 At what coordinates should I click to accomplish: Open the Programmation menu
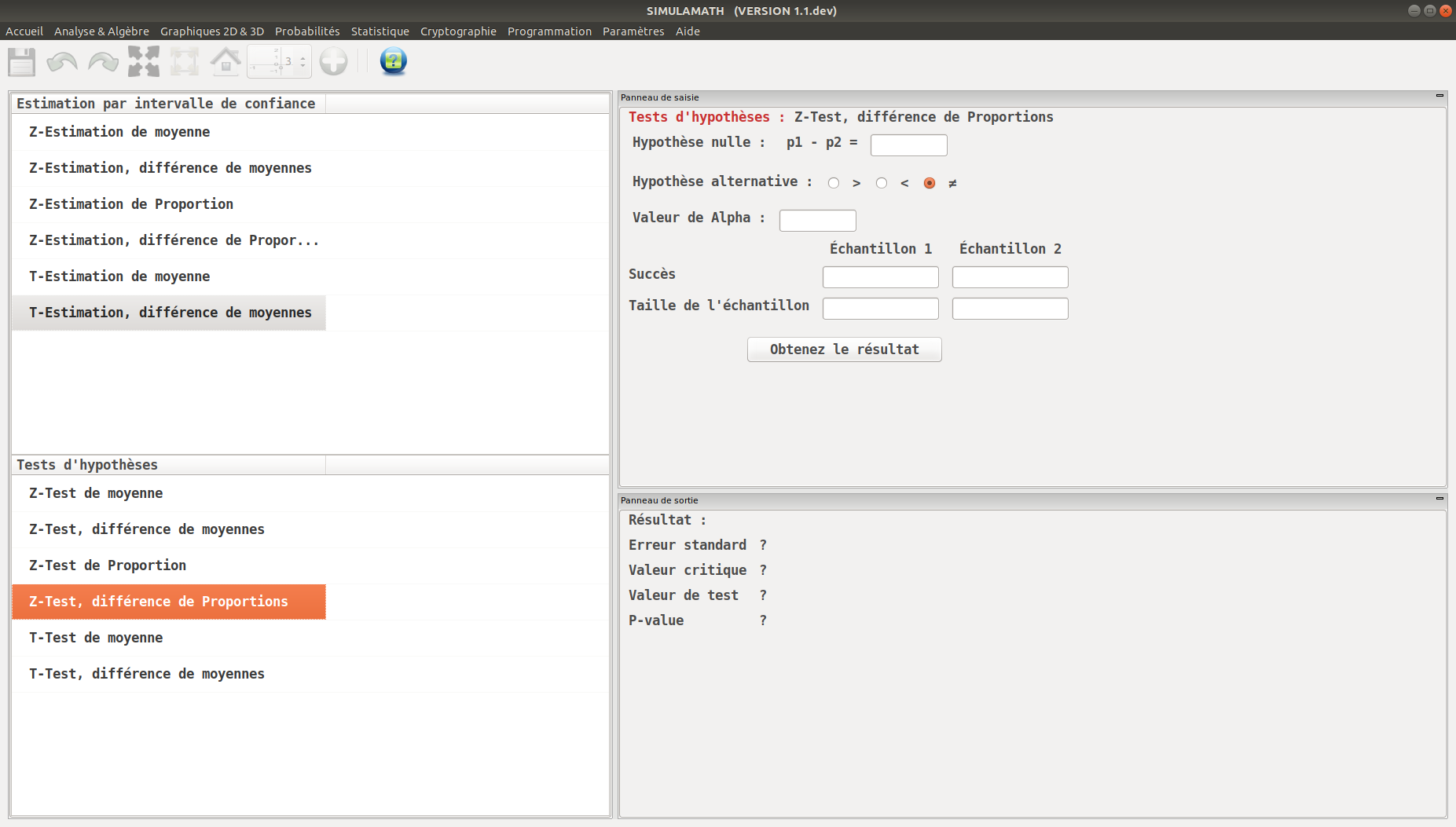pyautogui.click(x=549, y=31)
